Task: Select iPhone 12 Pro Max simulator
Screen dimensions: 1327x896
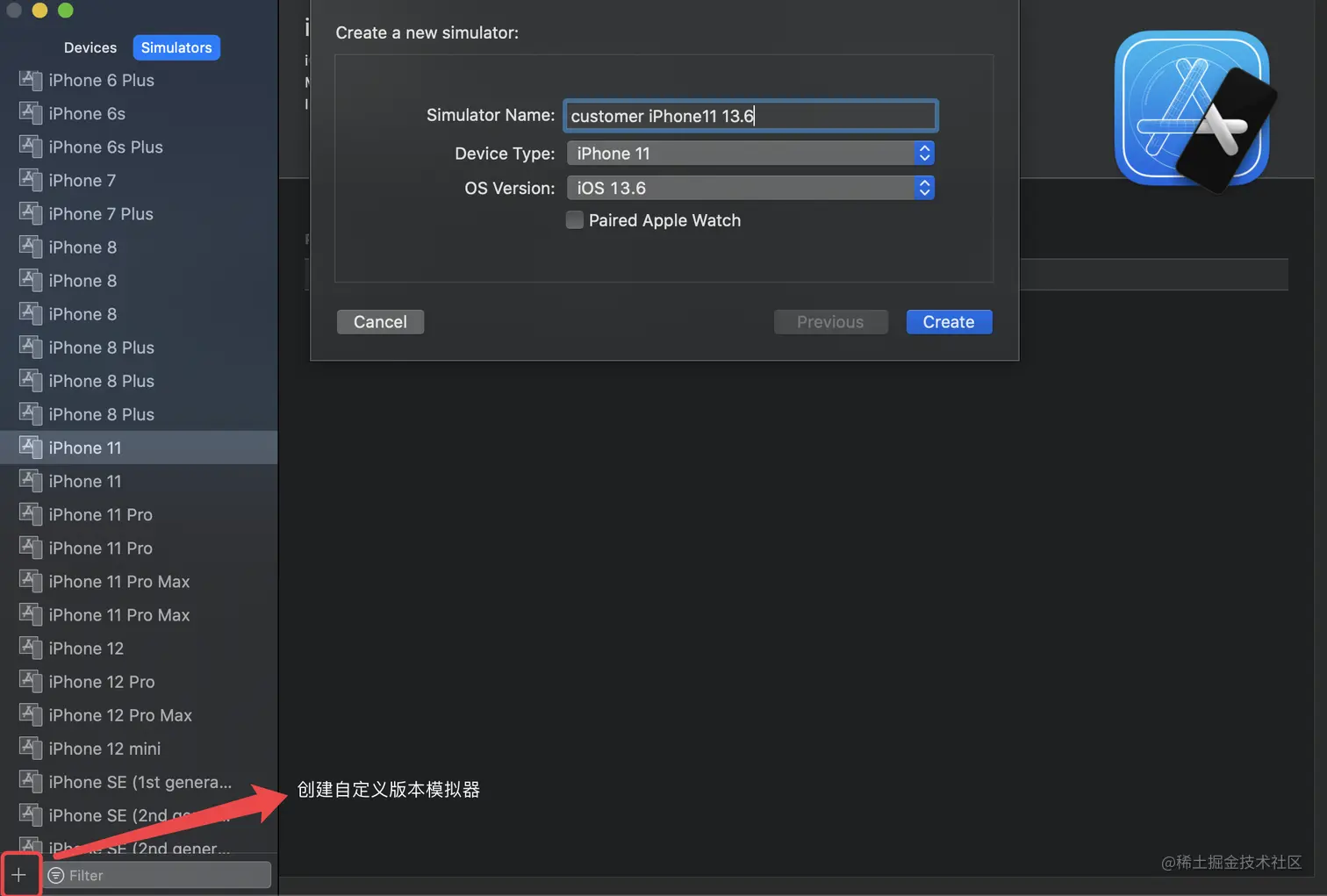Action: click(x=139, y=715)
